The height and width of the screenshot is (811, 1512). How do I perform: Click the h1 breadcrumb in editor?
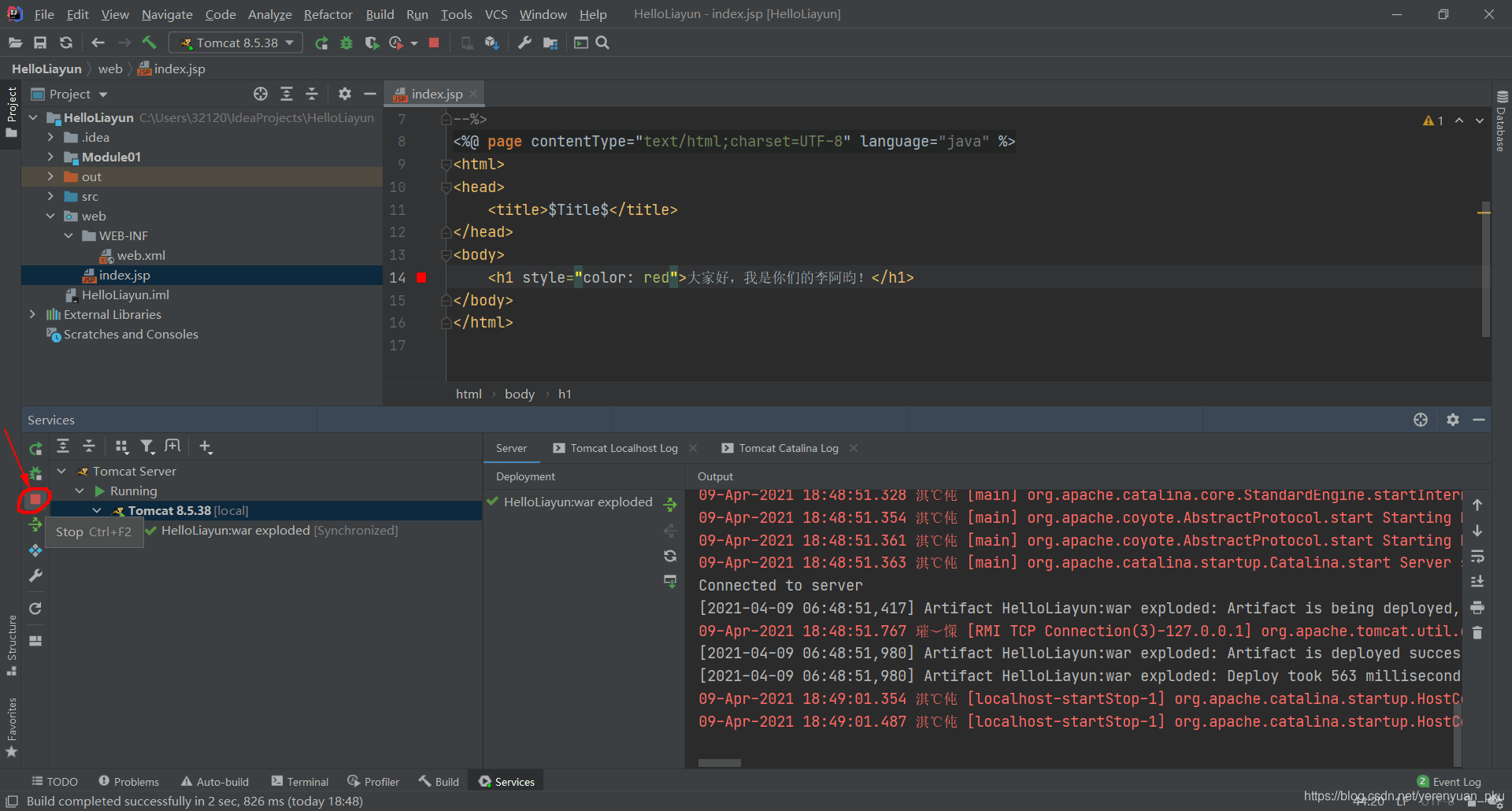click(x=565, y=394)
